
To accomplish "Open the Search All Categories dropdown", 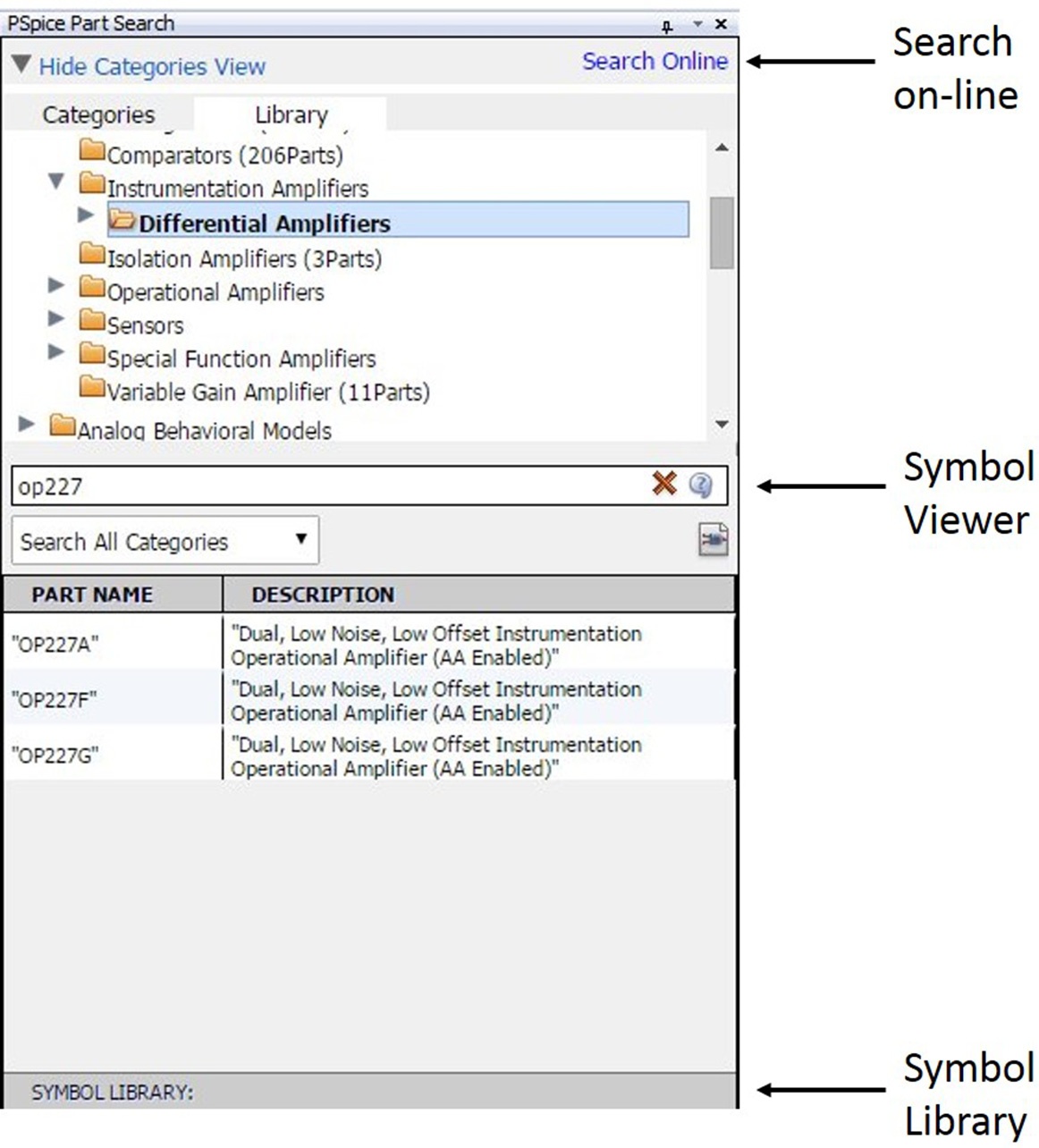I will tap(165, 540).
